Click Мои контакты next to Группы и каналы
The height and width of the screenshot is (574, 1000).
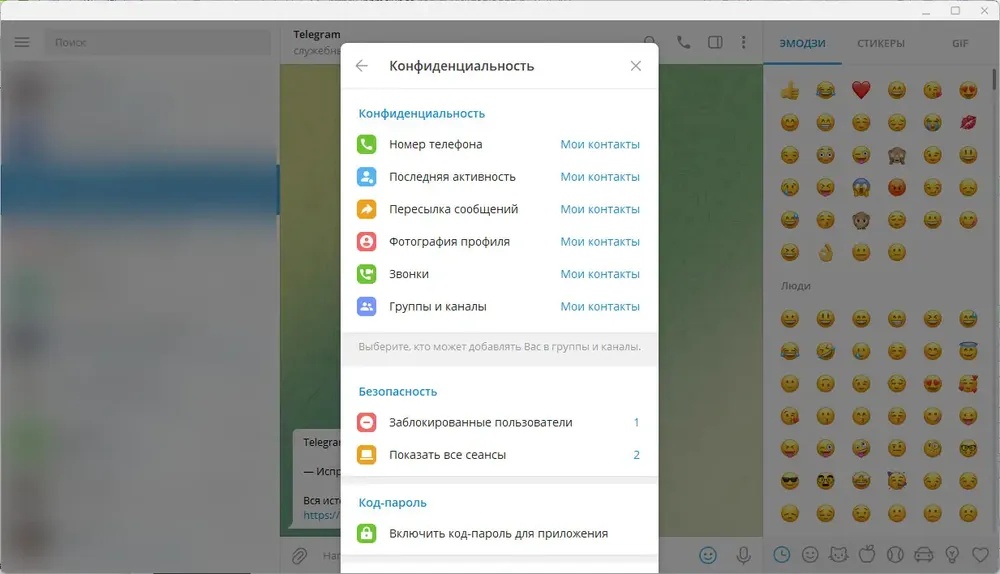(600, 307)
